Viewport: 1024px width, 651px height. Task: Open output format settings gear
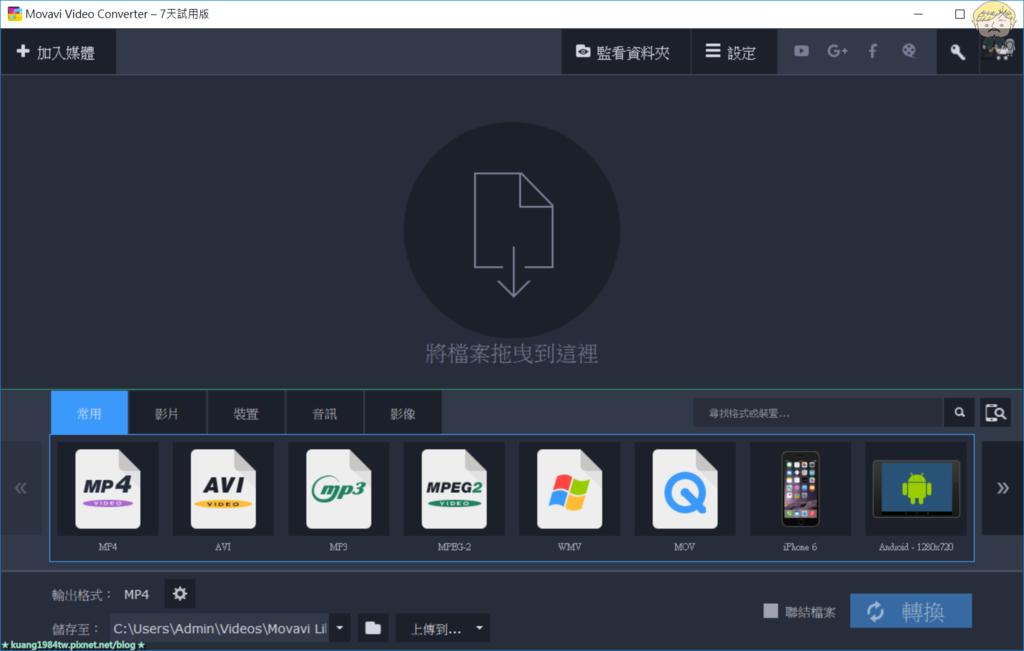coord(180,594)
